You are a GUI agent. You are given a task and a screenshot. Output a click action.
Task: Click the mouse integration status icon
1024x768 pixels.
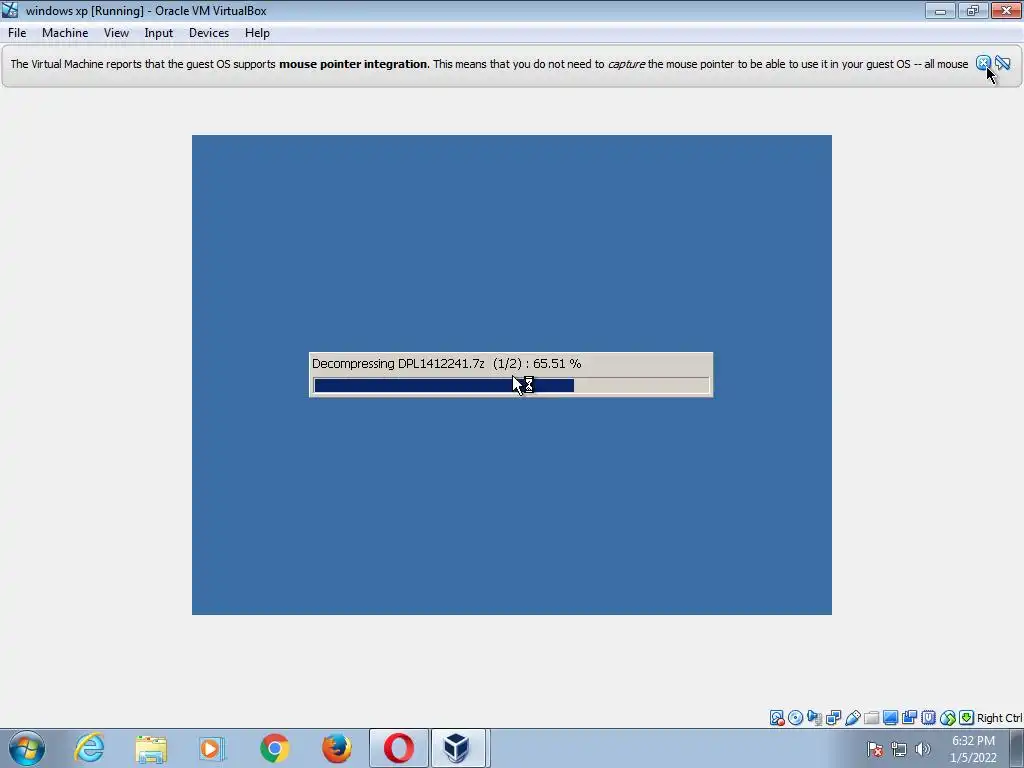coord(948,718)
